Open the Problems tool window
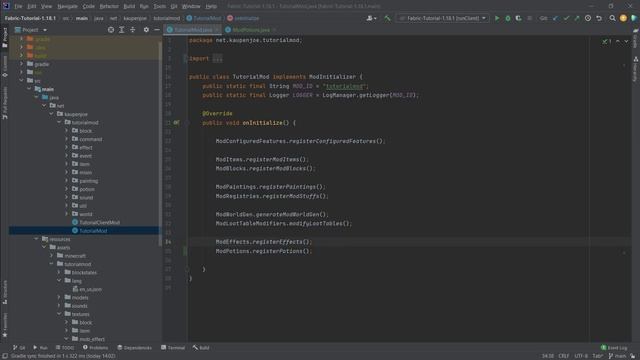640x360 pixels. 96,348
